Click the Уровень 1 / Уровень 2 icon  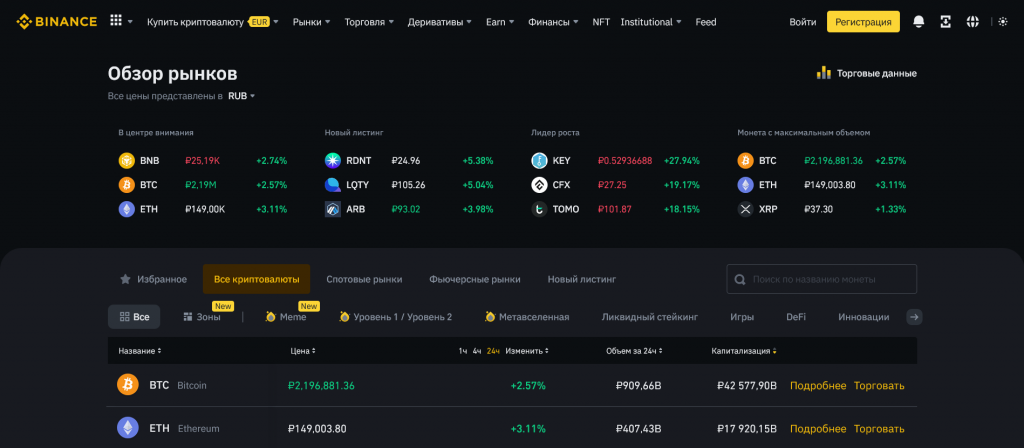point(344,317)
